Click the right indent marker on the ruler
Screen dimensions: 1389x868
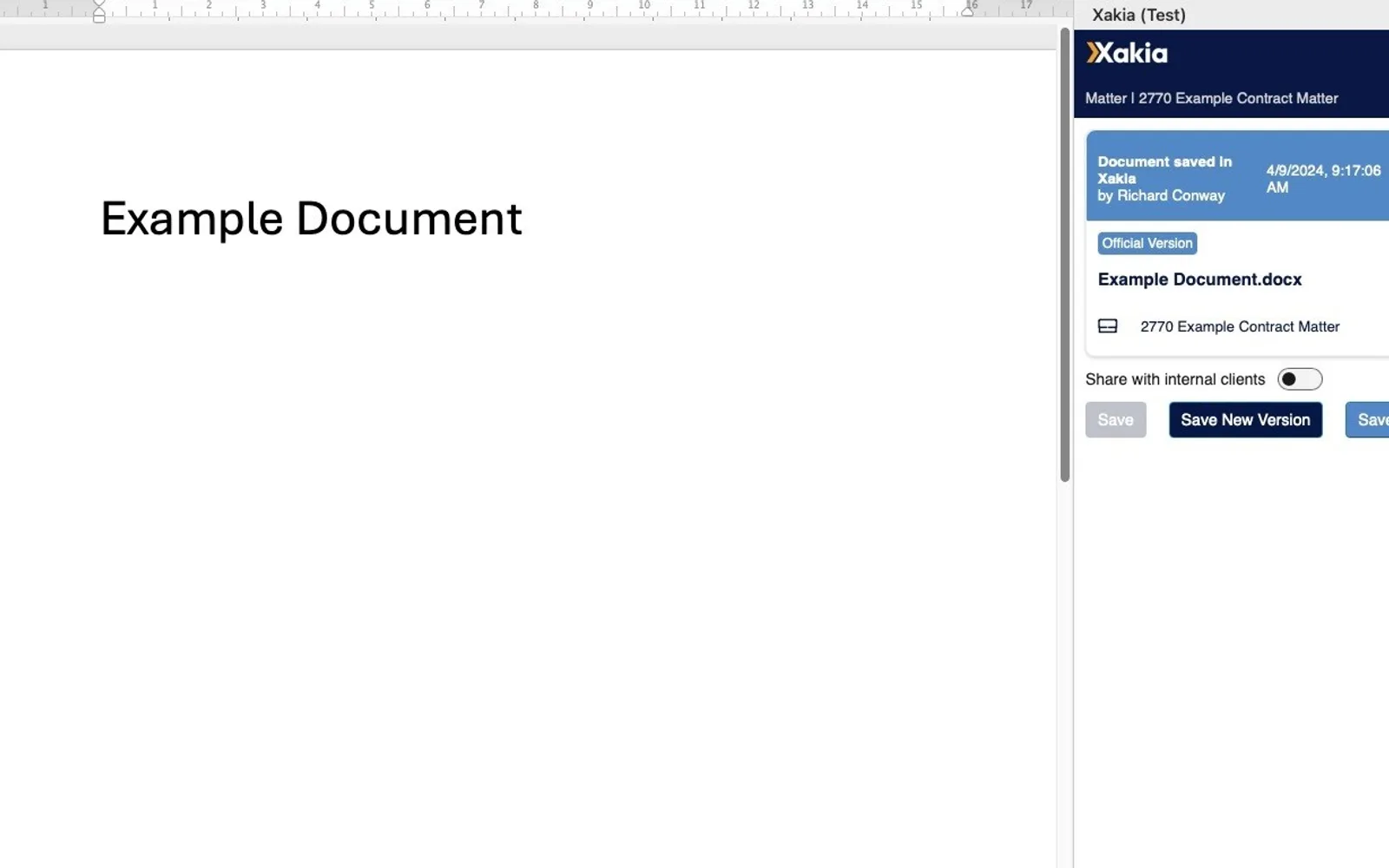click(967, 11)
